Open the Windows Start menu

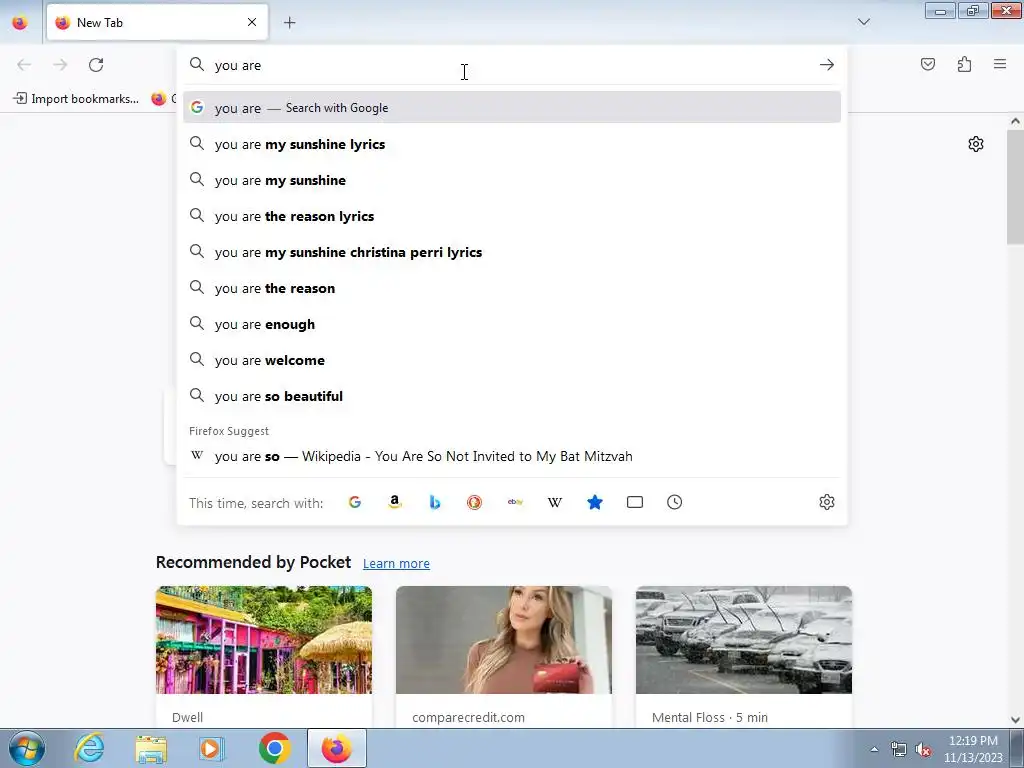26,748
